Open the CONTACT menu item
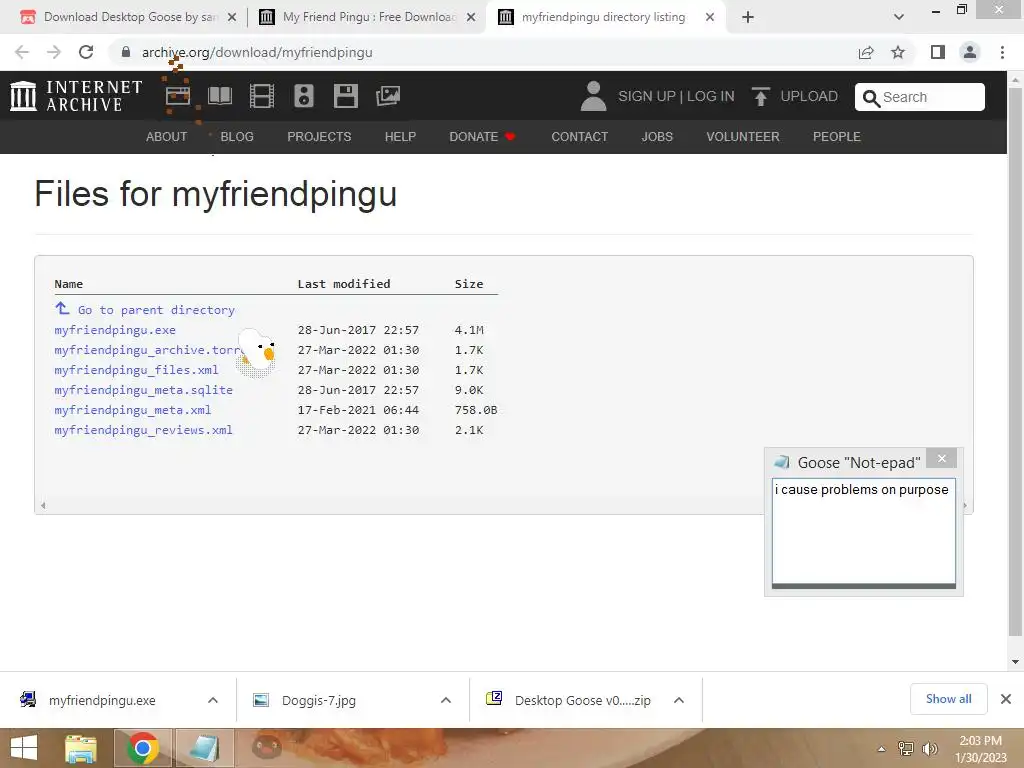The image size is (1024, 768). pyautogui.click(x=579, y=136)
